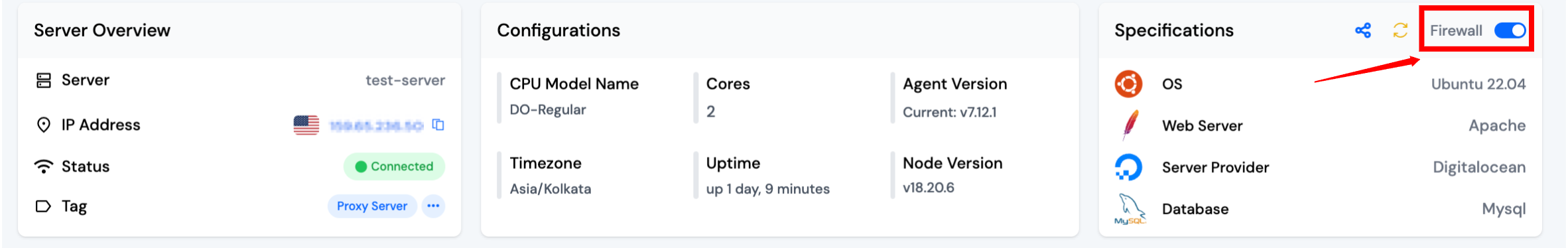
Task: Select the test-server name text
Action: click(x=405, y=81)
